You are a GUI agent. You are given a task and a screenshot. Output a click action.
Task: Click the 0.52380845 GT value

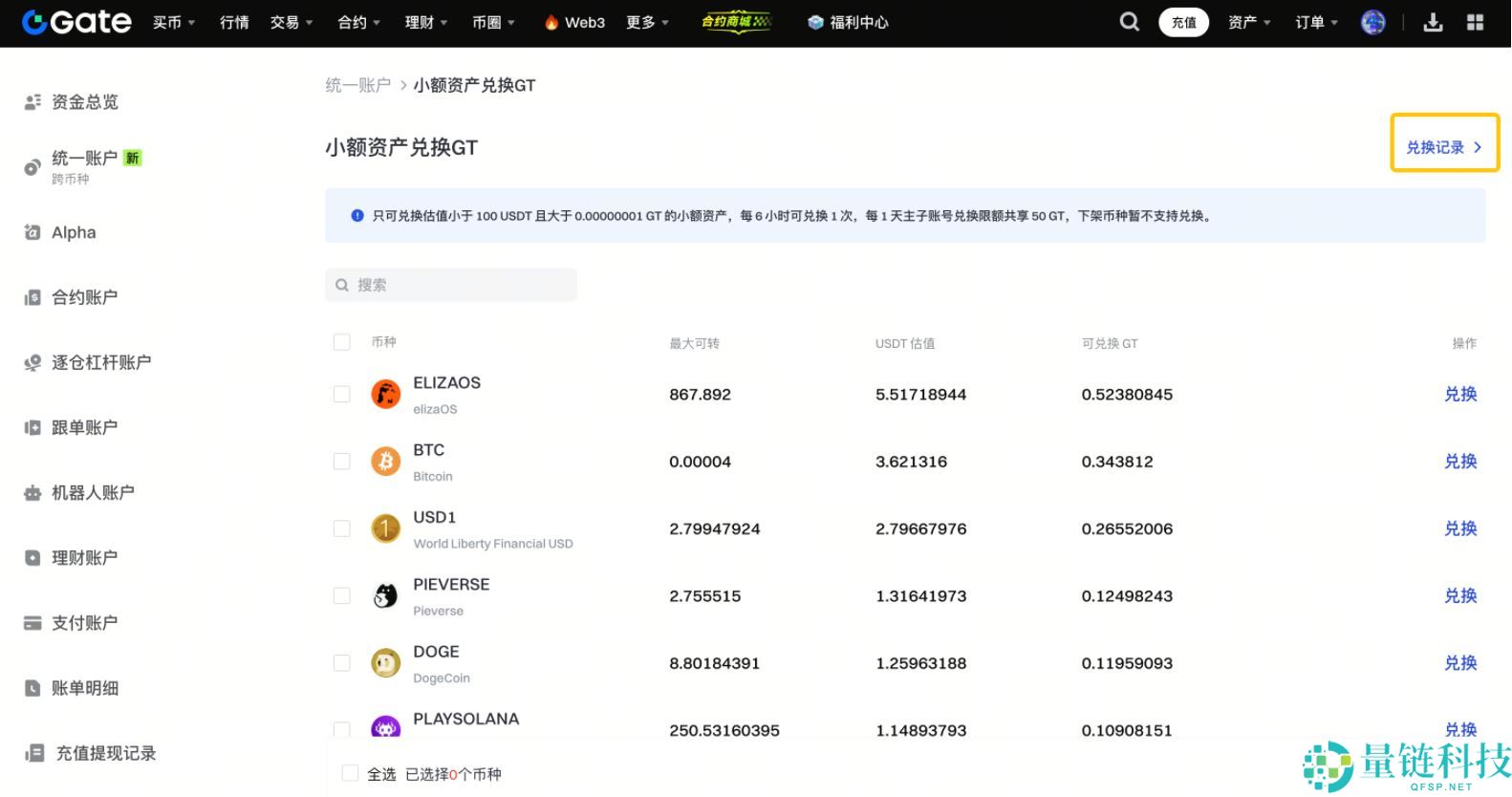pos(1127,394)
